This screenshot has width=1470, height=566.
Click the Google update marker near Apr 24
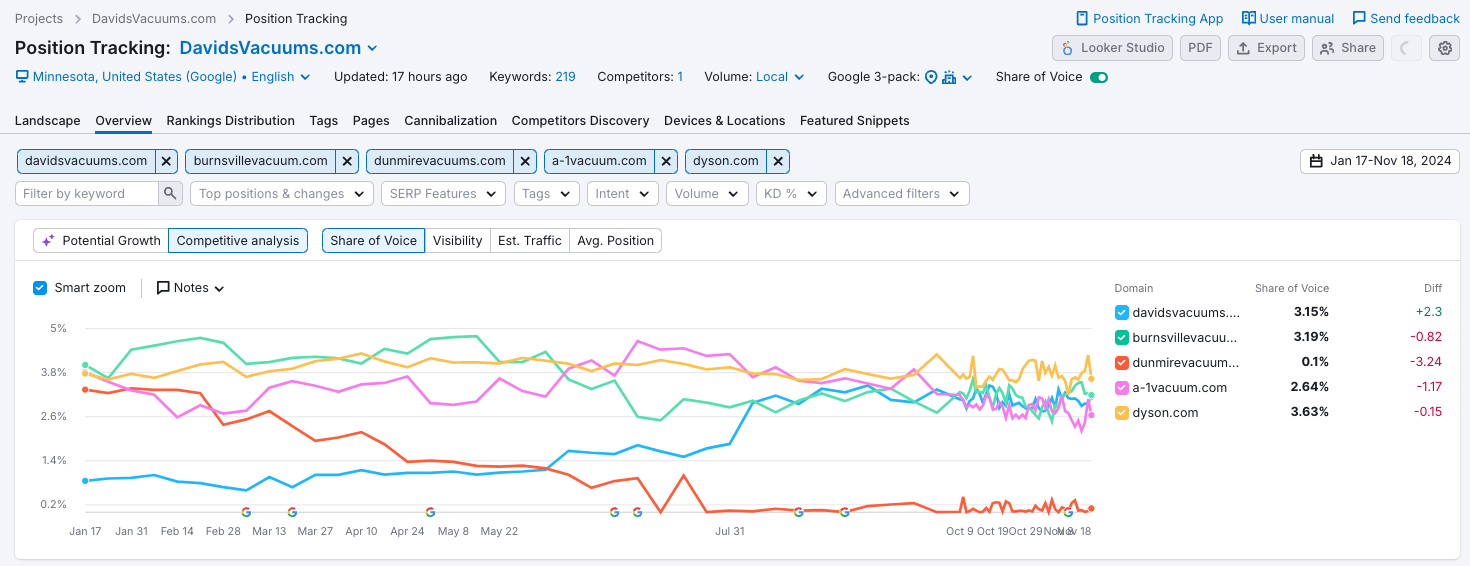point(430,512)
